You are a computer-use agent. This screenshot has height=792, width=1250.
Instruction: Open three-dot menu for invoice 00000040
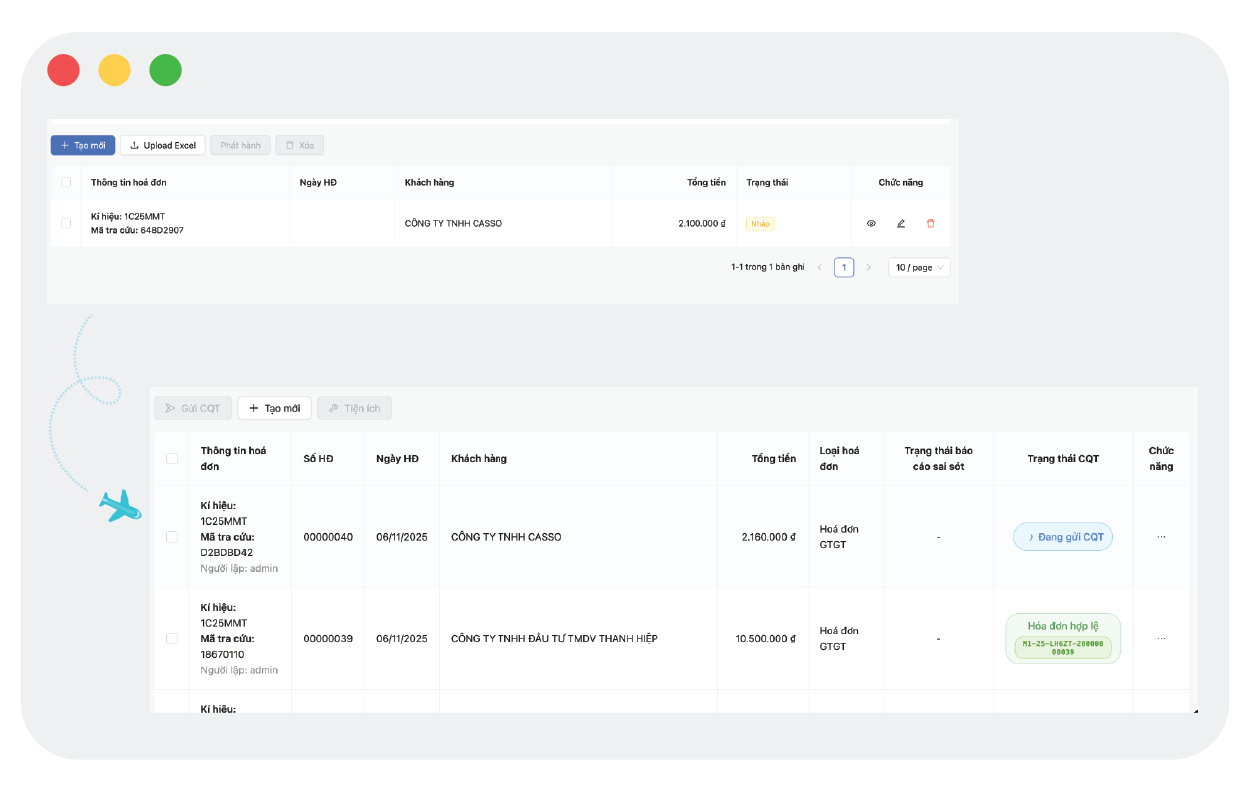click(x=1161, y=537)
